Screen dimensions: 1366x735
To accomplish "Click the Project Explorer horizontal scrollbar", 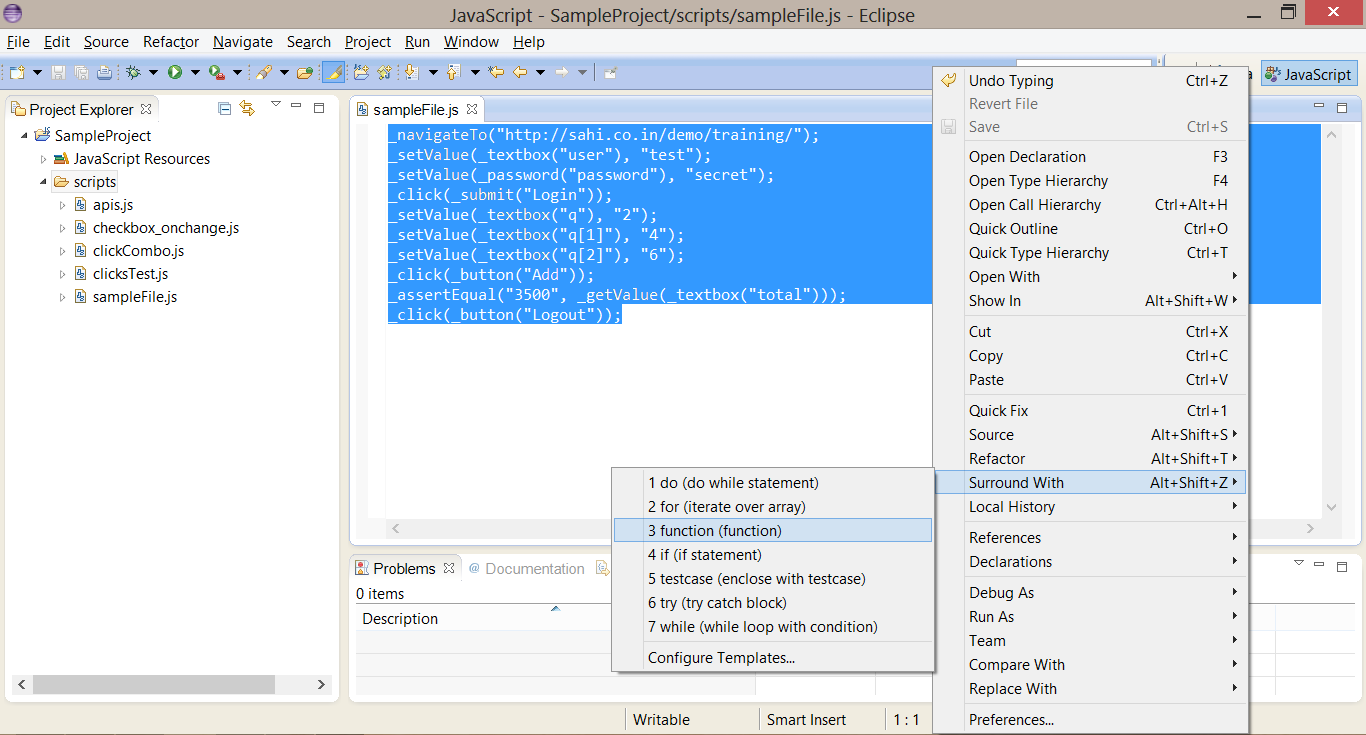I will pyautogui.click(x=154, y=684).
